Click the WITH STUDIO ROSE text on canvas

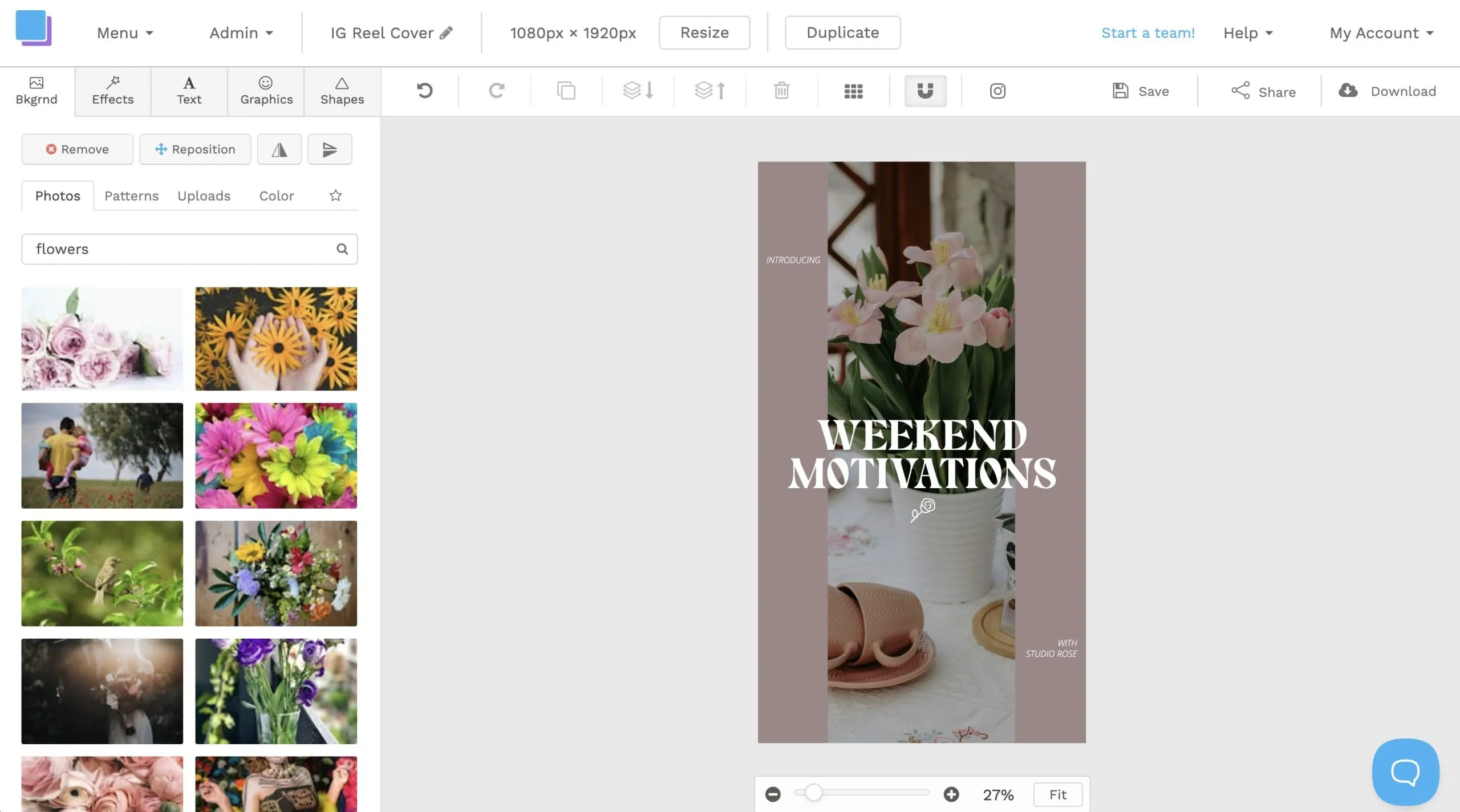[x=1051, y=648]
